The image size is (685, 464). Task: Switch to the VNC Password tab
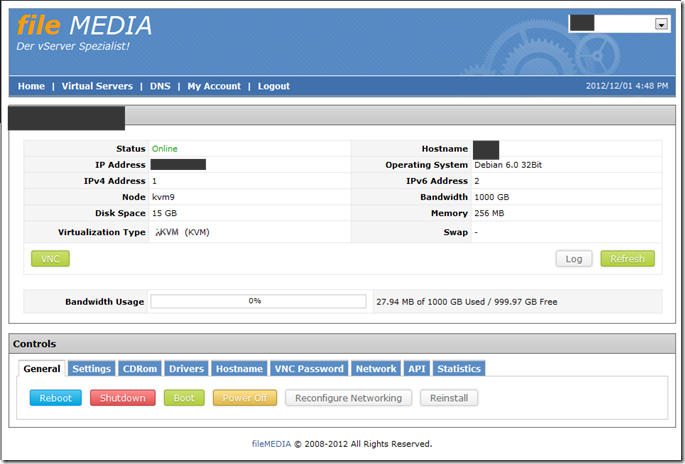point(309,369)
